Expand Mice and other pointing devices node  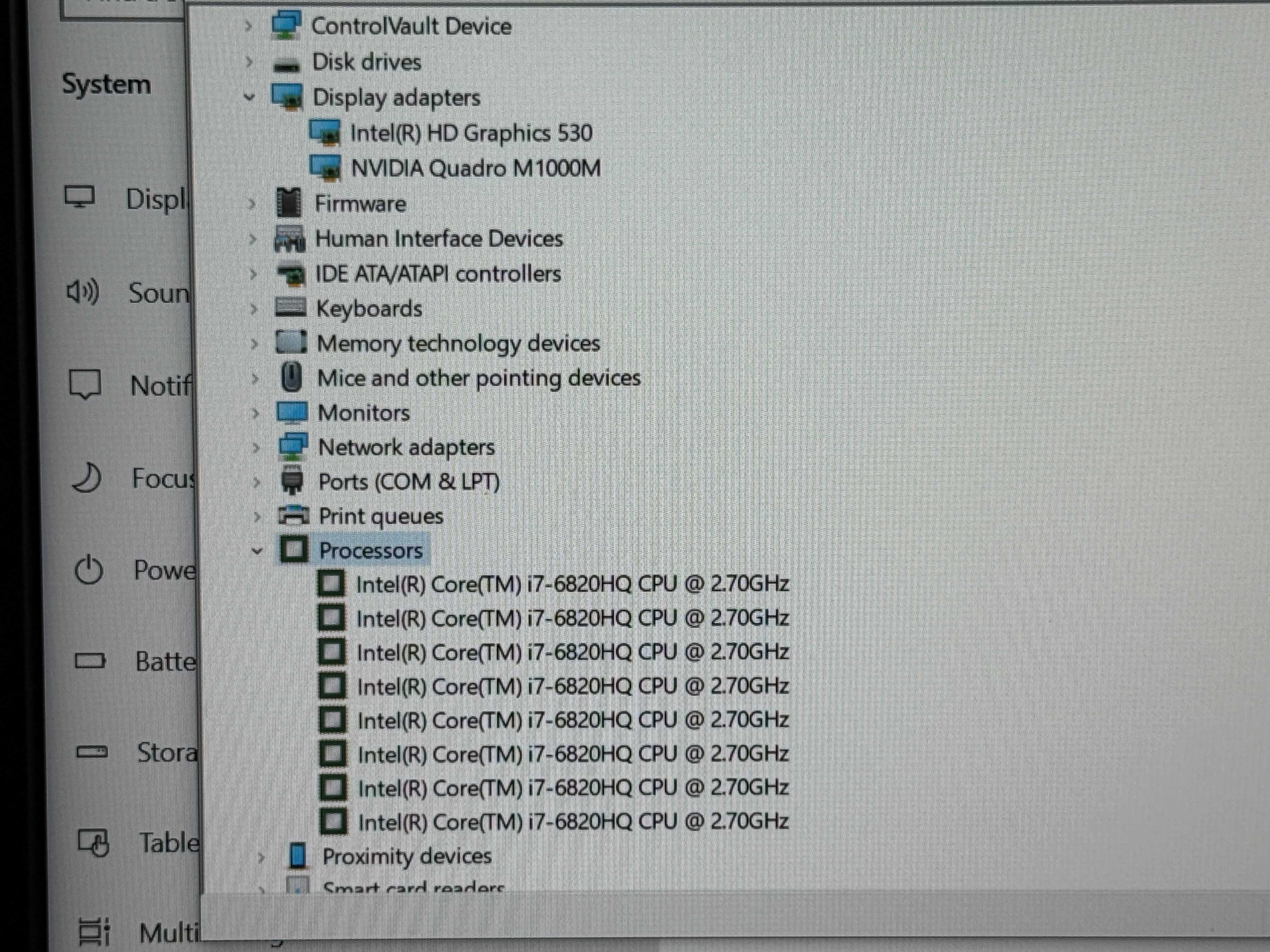click(x=254, y=378)
